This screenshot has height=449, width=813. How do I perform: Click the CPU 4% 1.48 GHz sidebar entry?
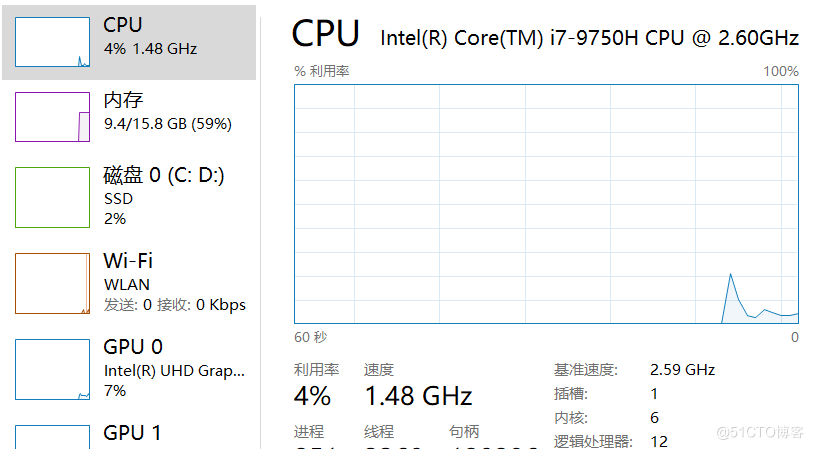[129, 43]
